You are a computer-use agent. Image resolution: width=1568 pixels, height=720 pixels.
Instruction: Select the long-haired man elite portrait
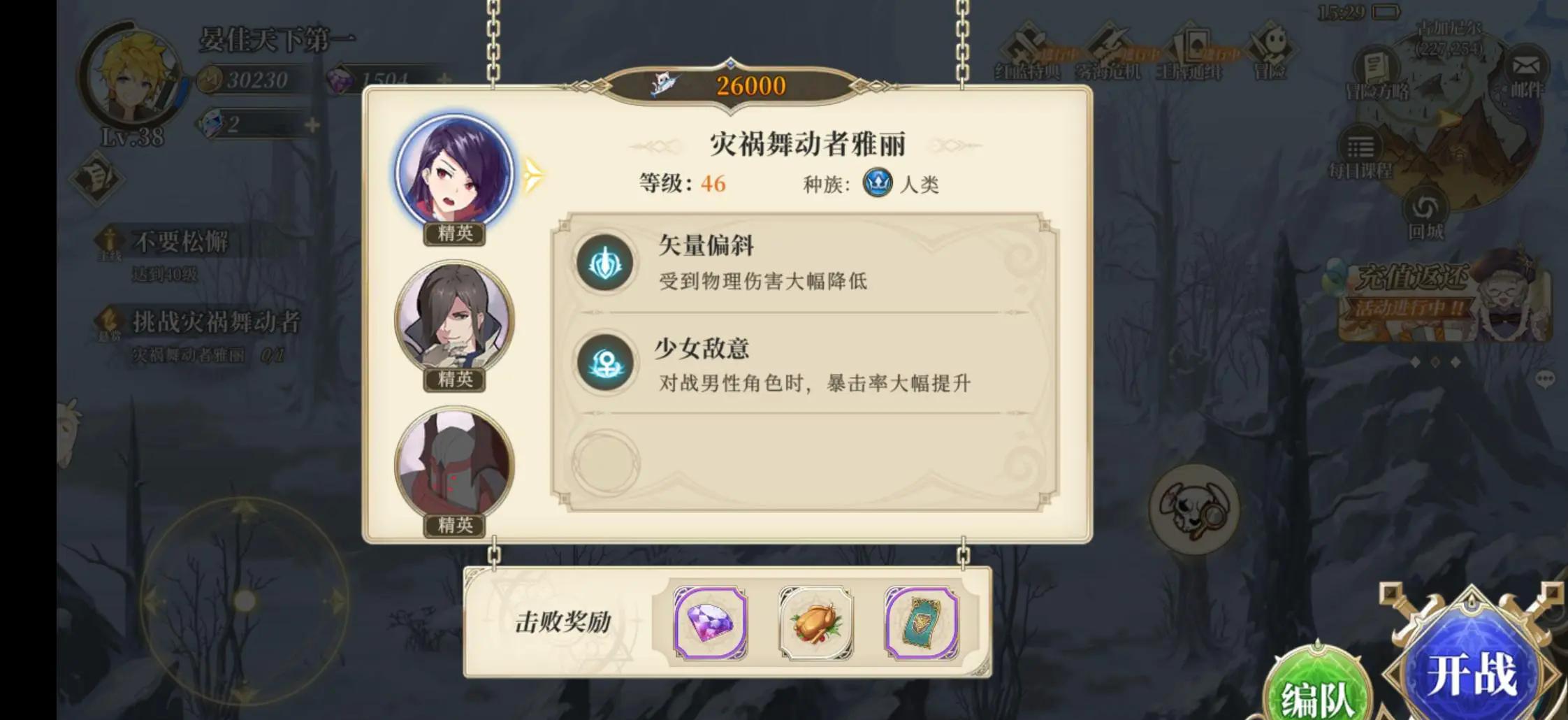pyautogui.click(x=455, y=318)
